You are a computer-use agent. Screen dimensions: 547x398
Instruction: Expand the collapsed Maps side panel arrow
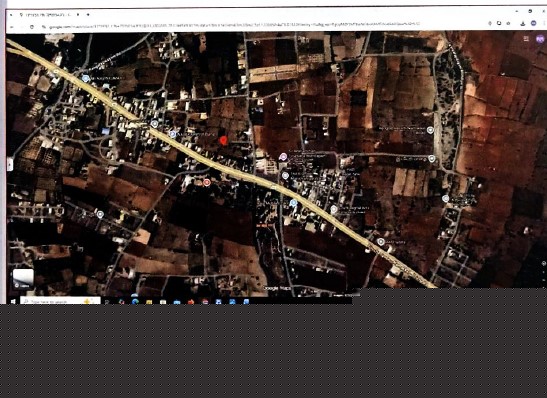(x=10, y=164)
